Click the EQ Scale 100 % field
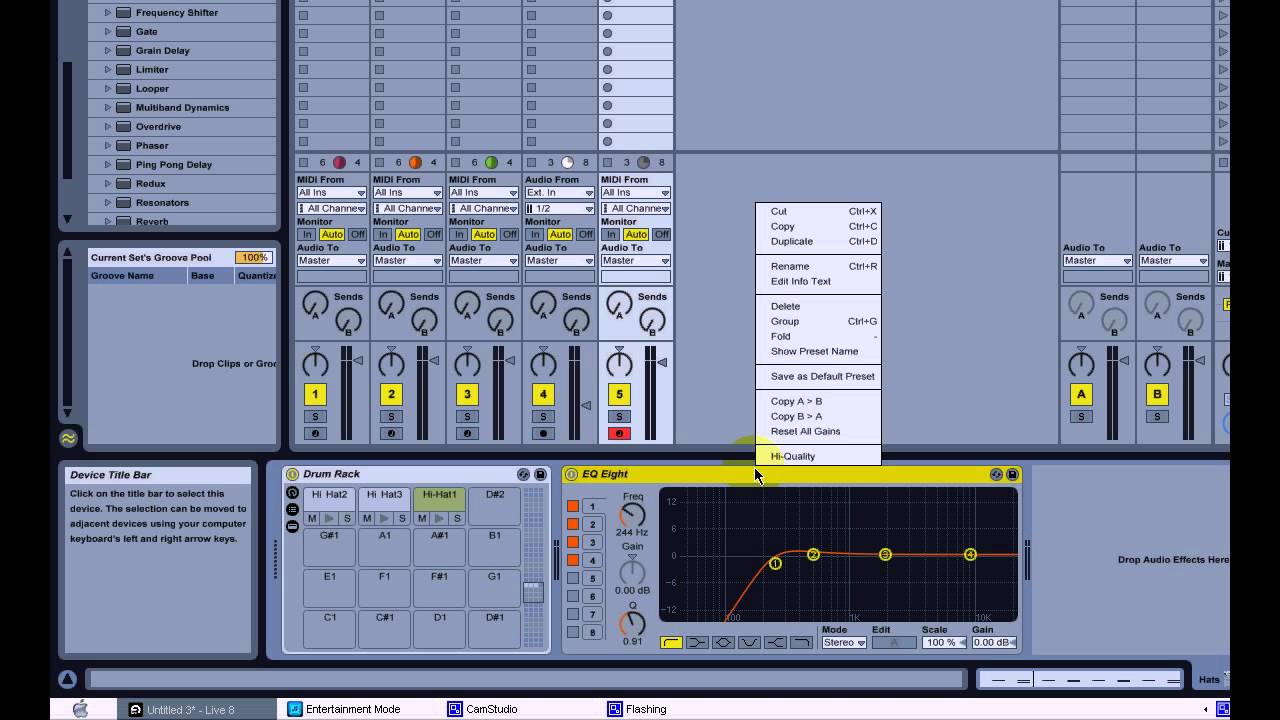 coord(945,642)
